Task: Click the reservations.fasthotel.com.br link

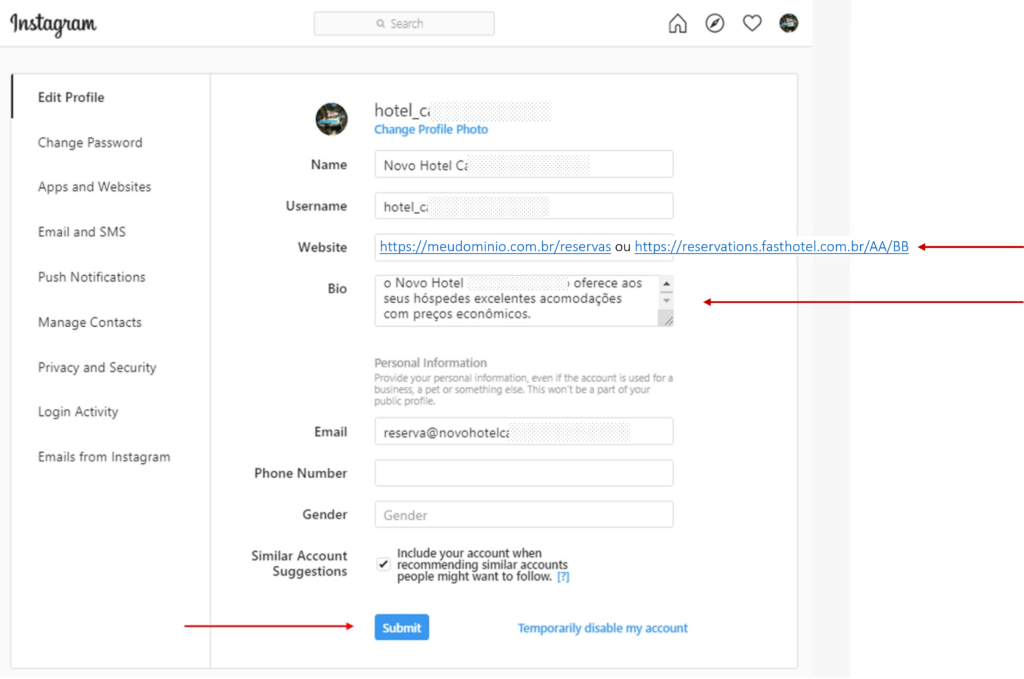Action: 771,246
